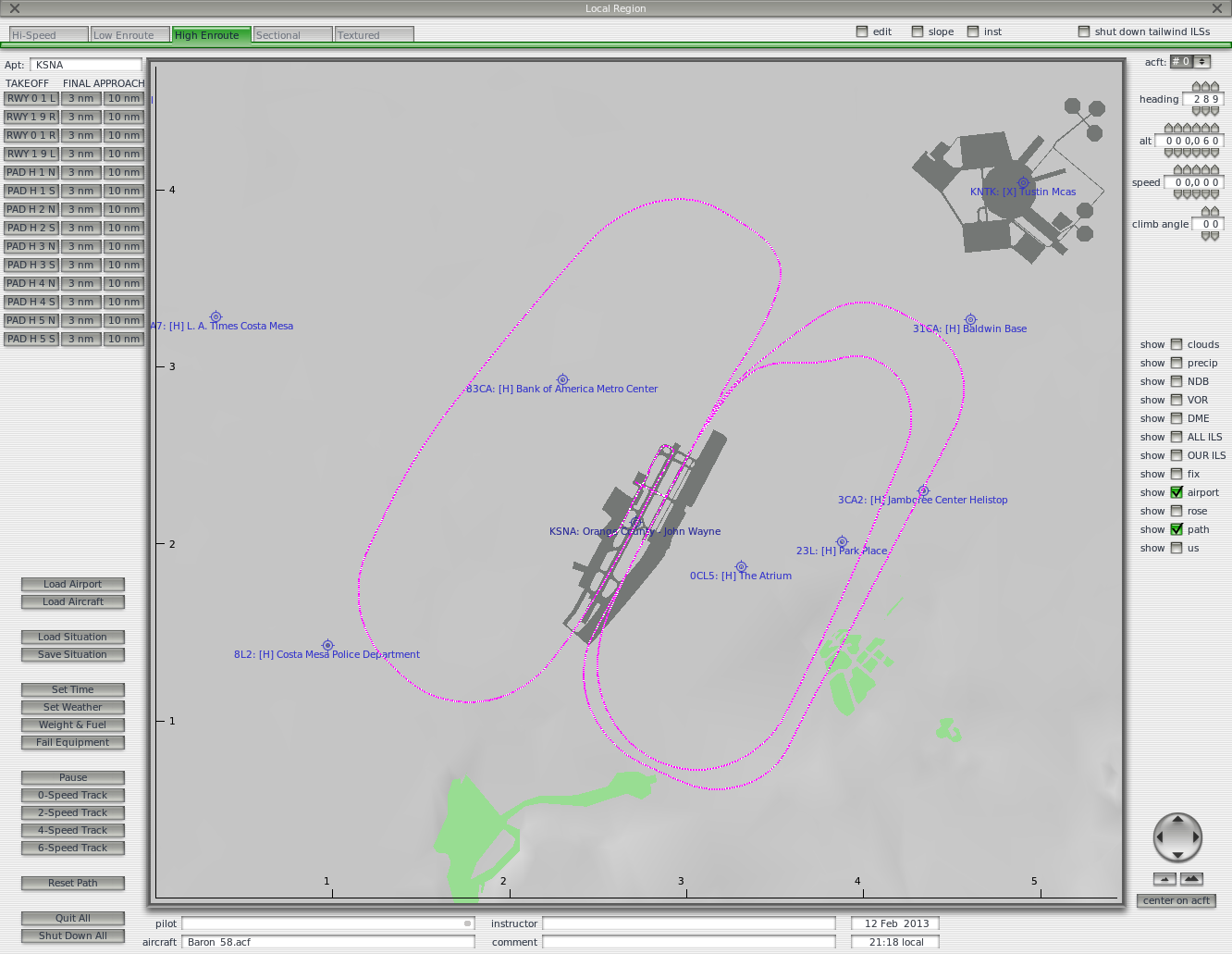Select RWY 01L 10 nm final approach
This screenshot has height=954, width=1232.
coord(124,98)
